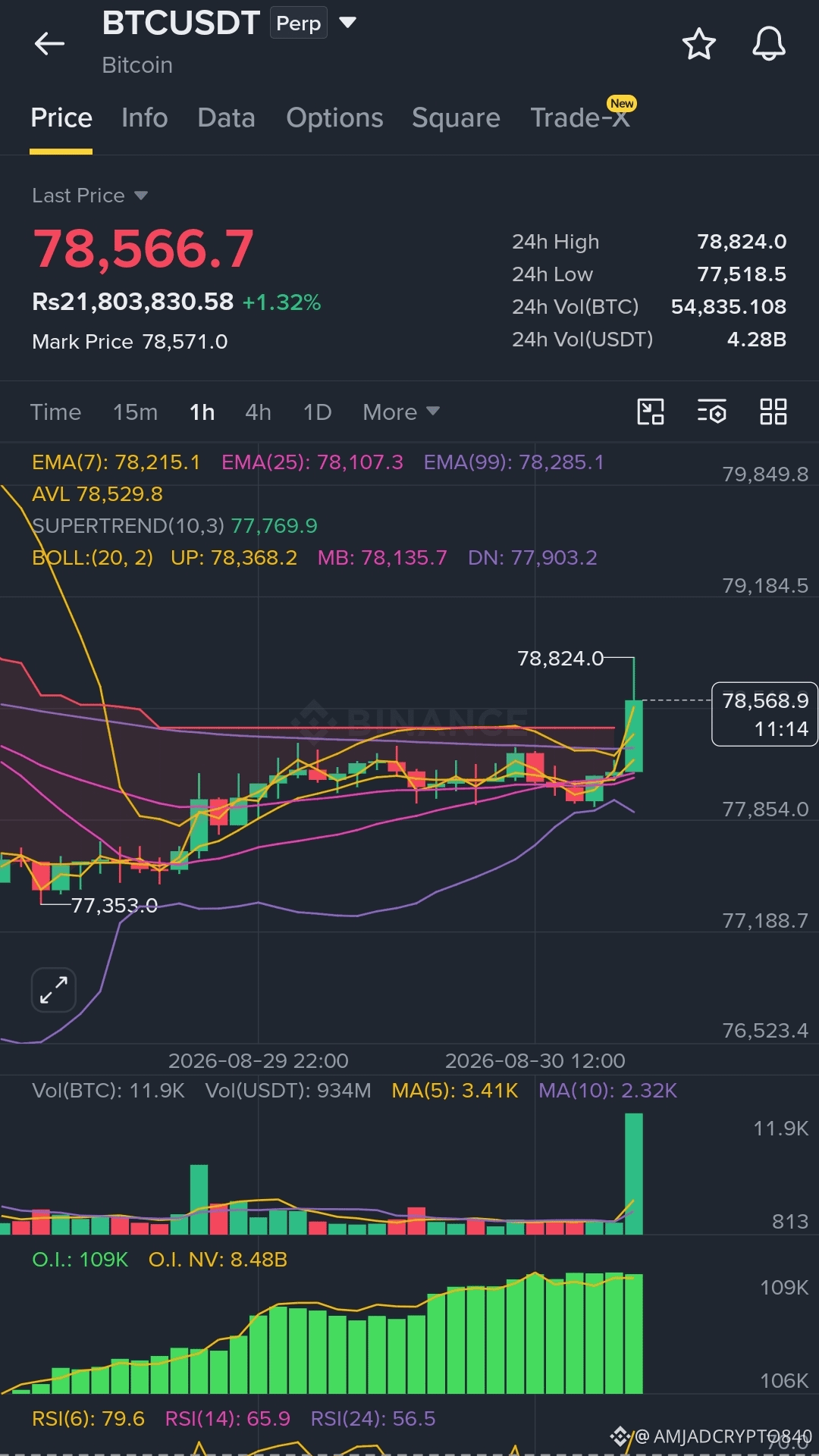Select the 15m timeframe
The image size is (819, 1456).
click(x=135, y=412)
